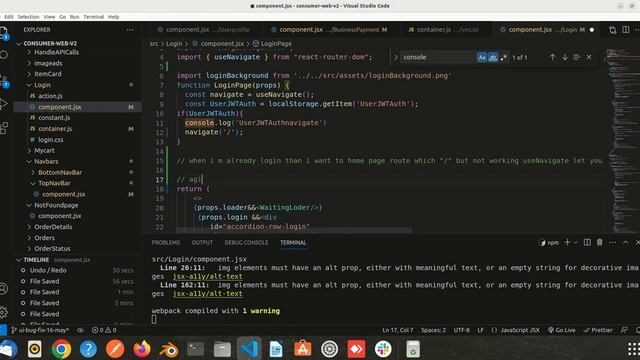Image resolution: width=640 pixels, height=360 pixels.
Task: Toggle Use Regular Expression in find
Action: 504,58
